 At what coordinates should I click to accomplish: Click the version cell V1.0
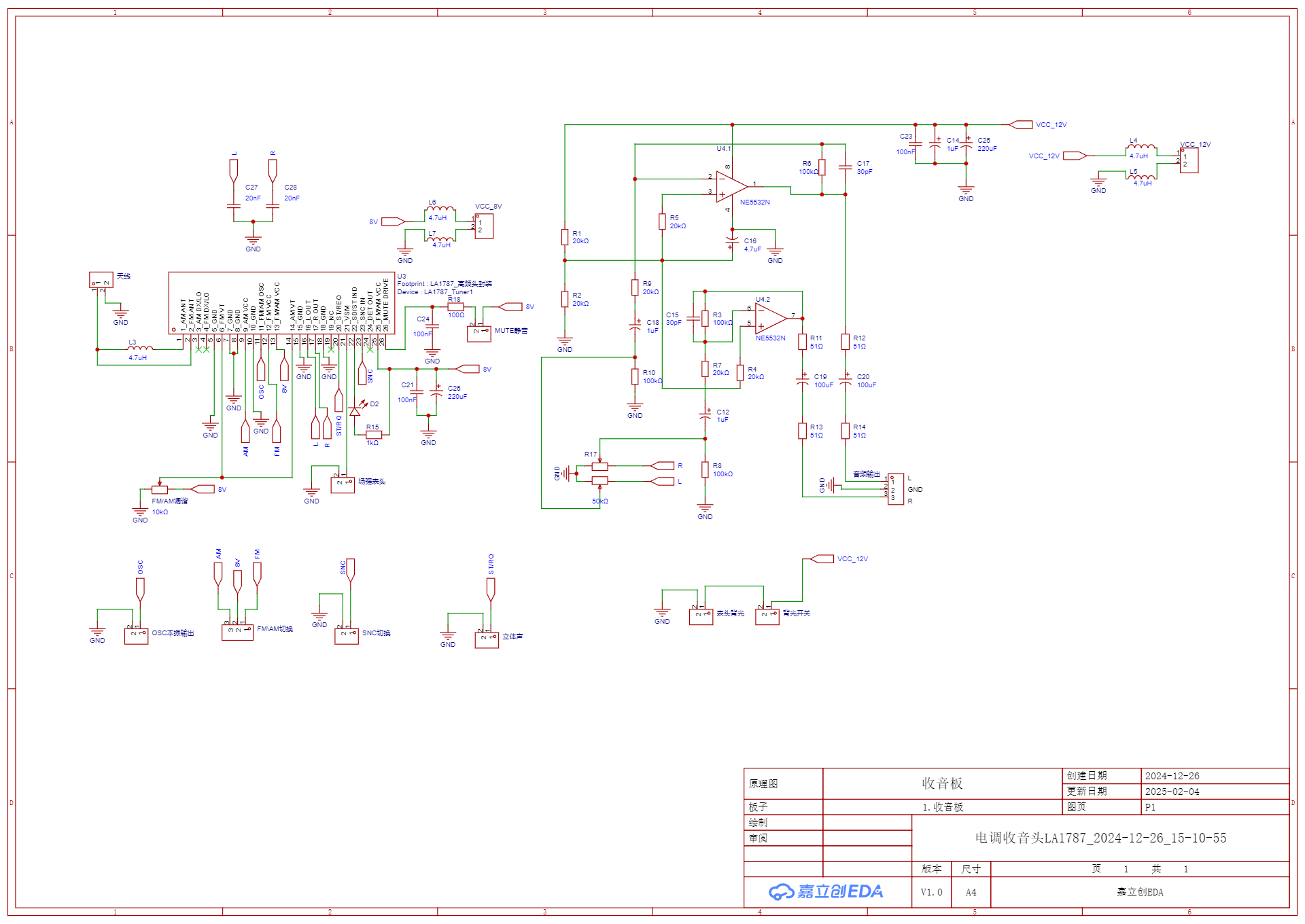[x=931, y=892]
